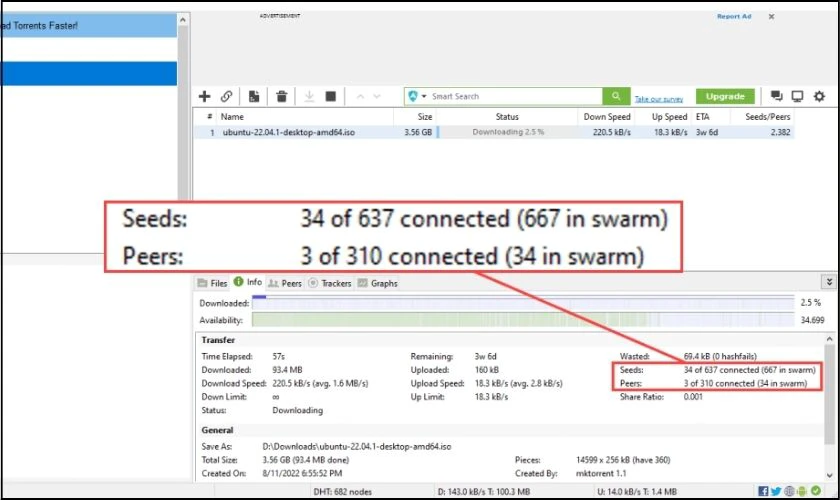The width and height of the screenshot is (840, 500).
Task: Click the Availability progress bar
Action: click(x=523, y=320)
